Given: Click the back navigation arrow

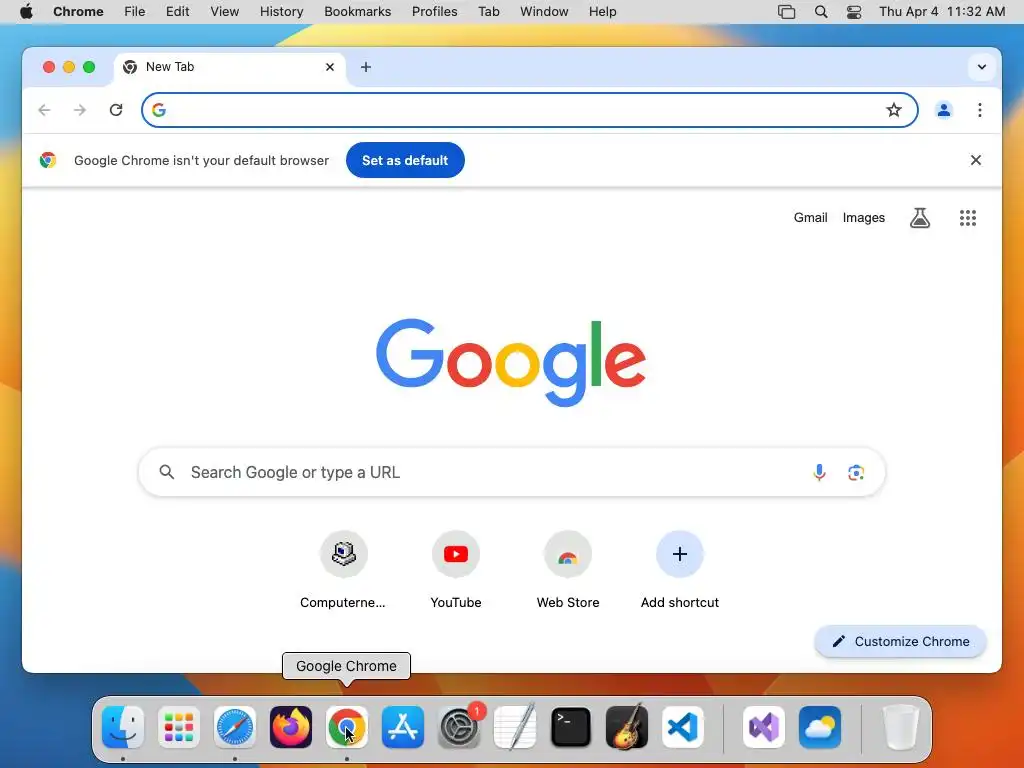Looking at the screenshot, I should 44,110.
